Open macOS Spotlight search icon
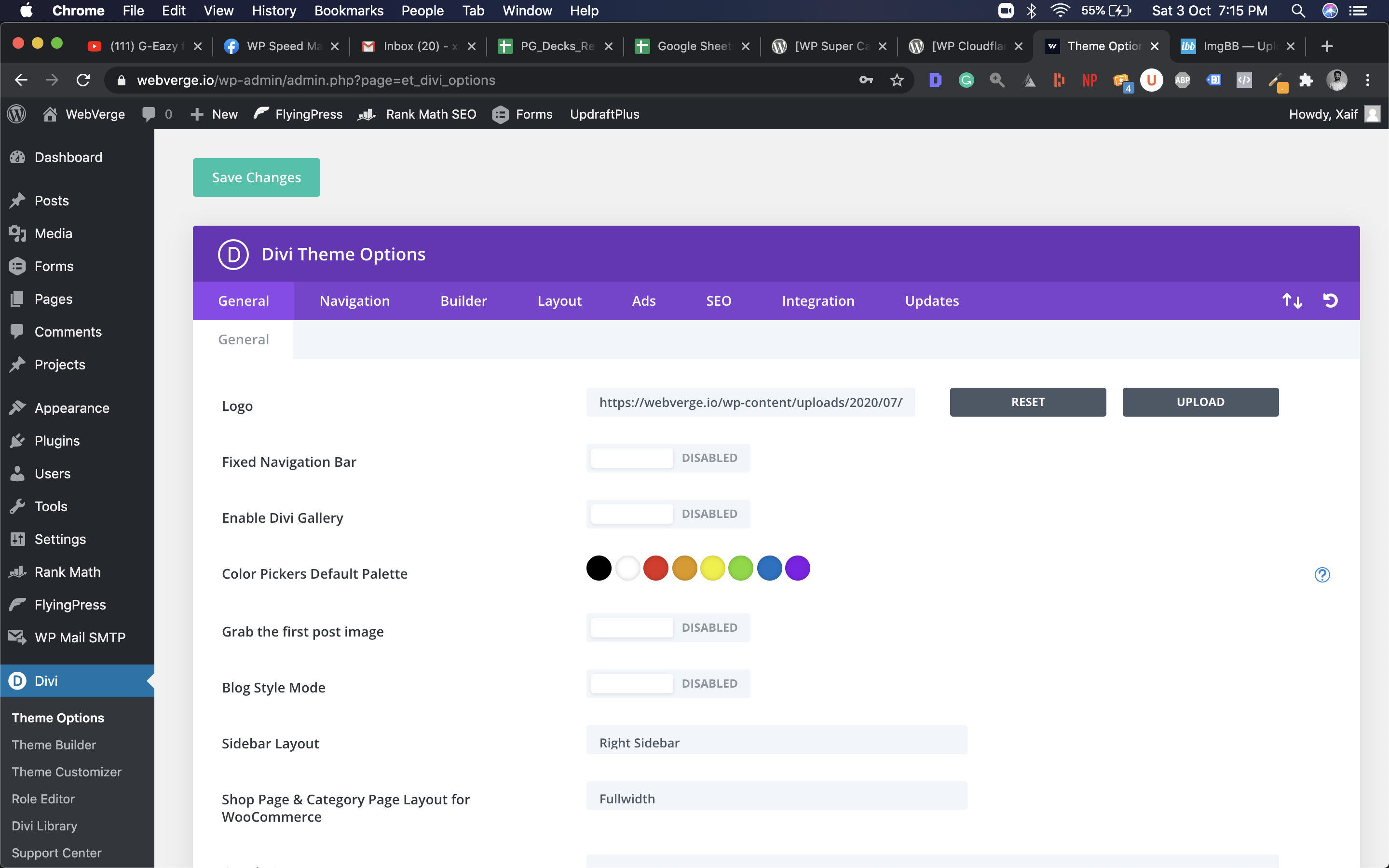1389x868 pixels. click(x=1298, y=11)
